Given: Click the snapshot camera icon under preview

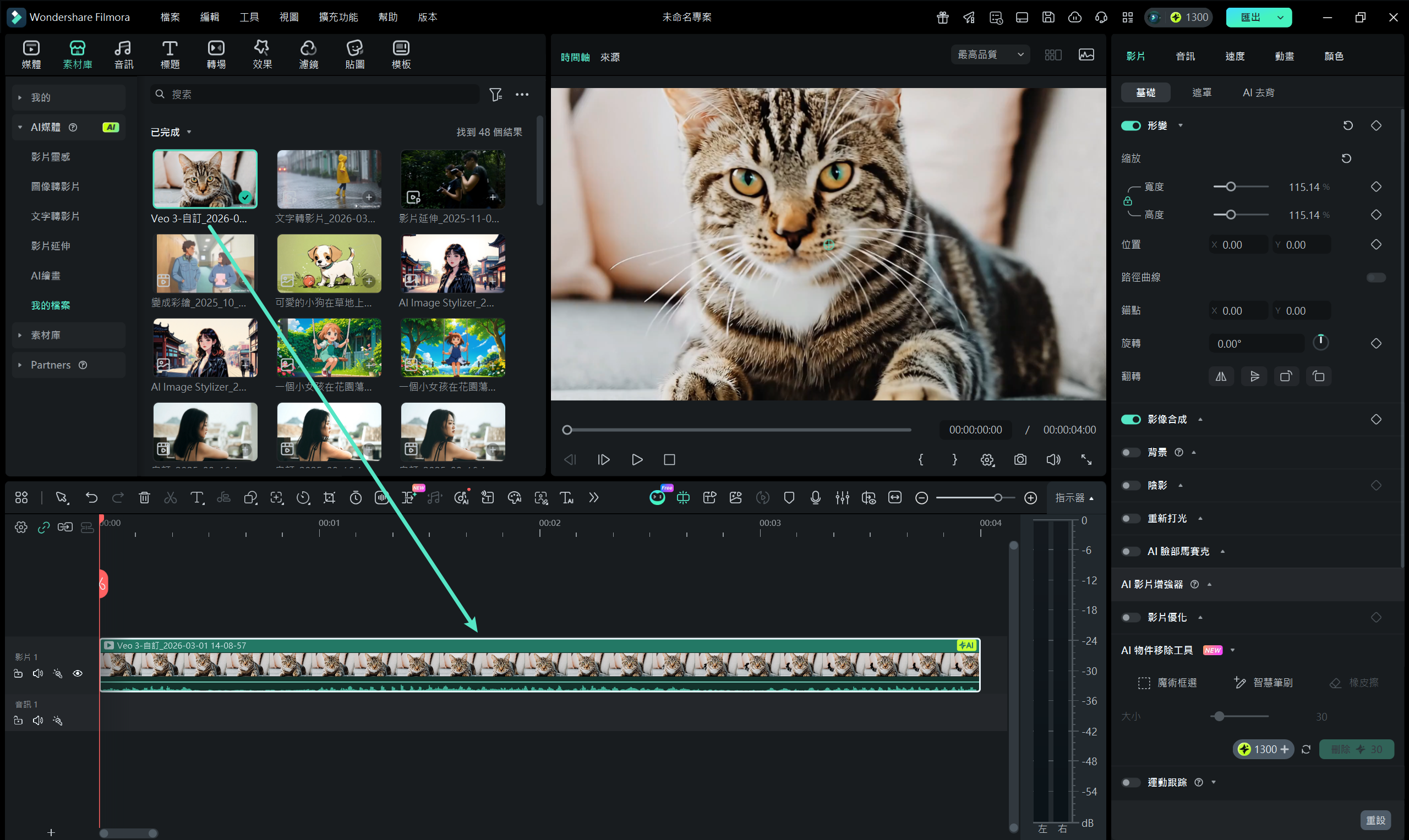Looking at the screenshot, I should pyautogui.click(x=1020, y=460).
